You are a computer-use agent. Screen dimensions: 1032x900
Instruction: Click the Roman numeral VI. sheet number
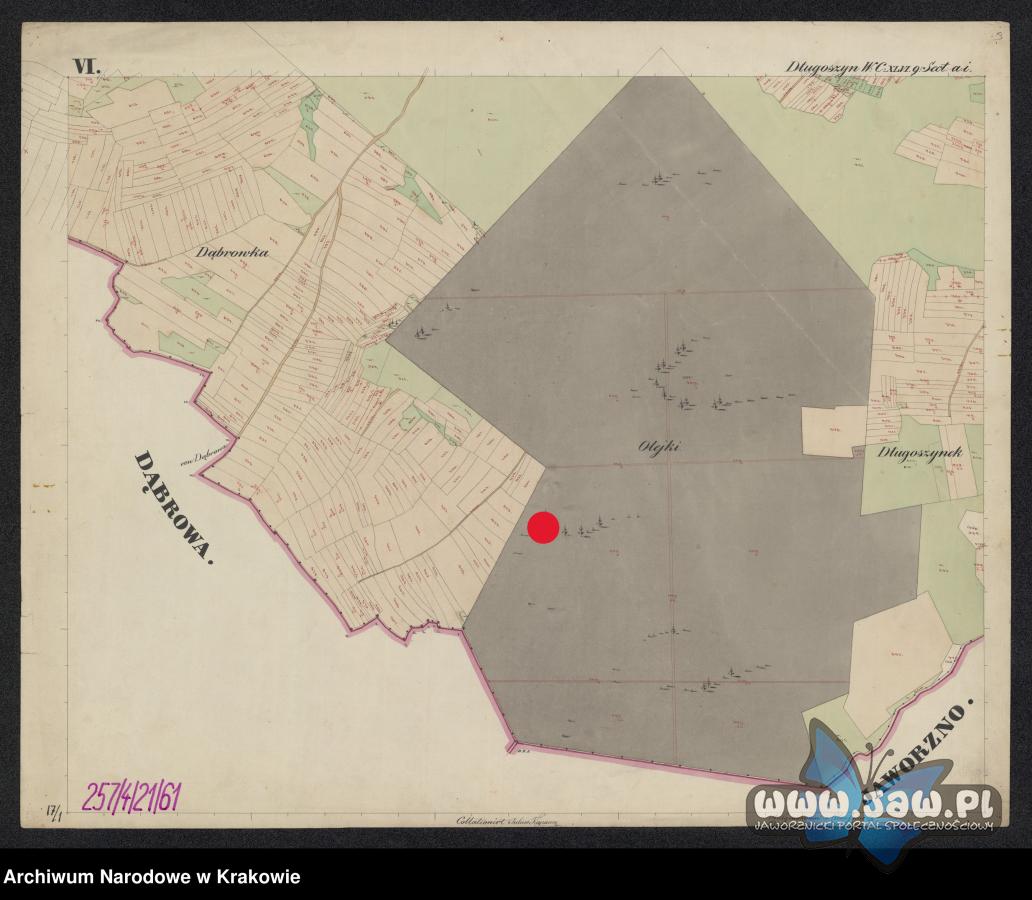click(86, 67)
